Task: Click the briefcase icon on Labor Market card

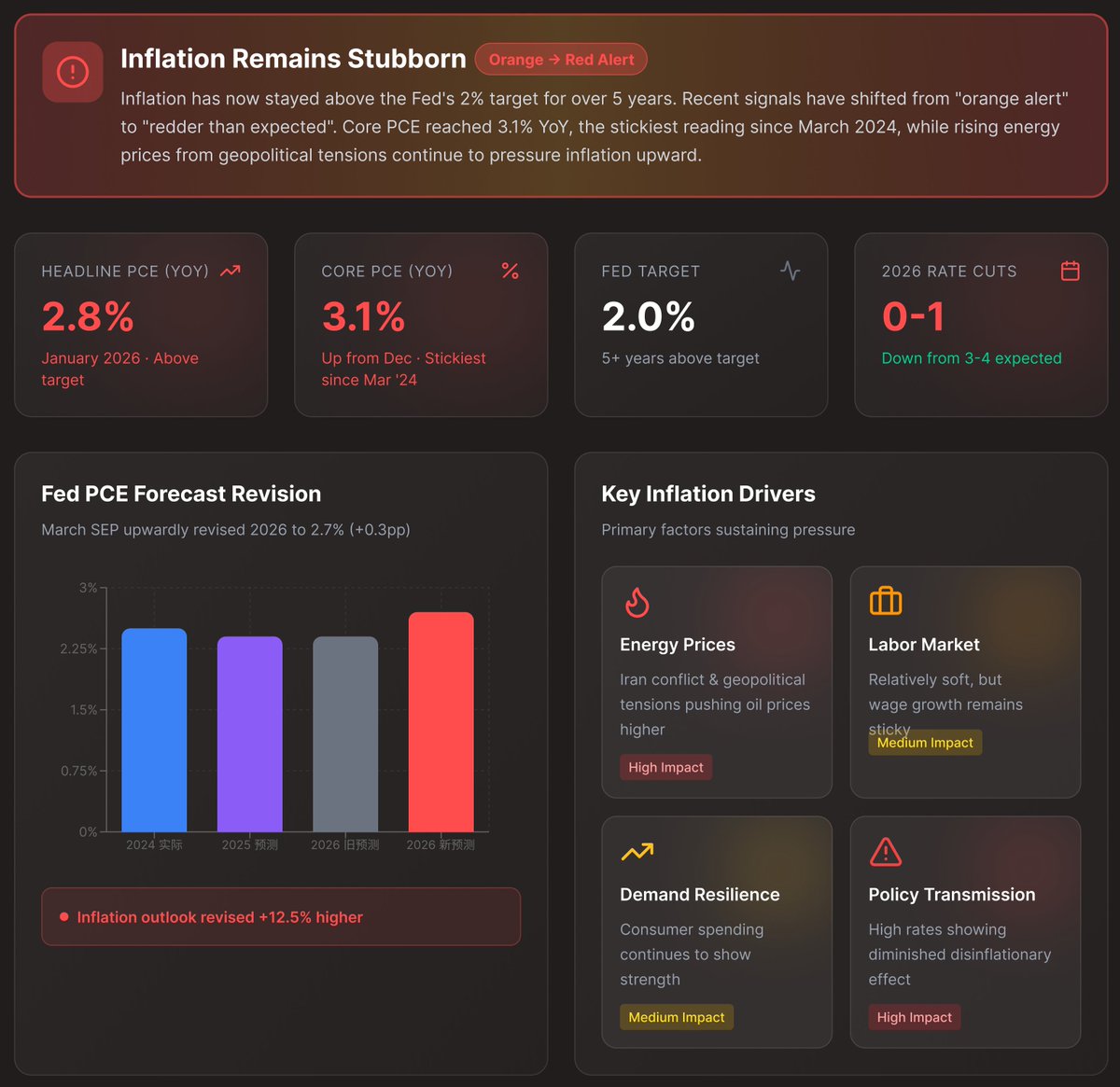Action: (x=886, y=601)
